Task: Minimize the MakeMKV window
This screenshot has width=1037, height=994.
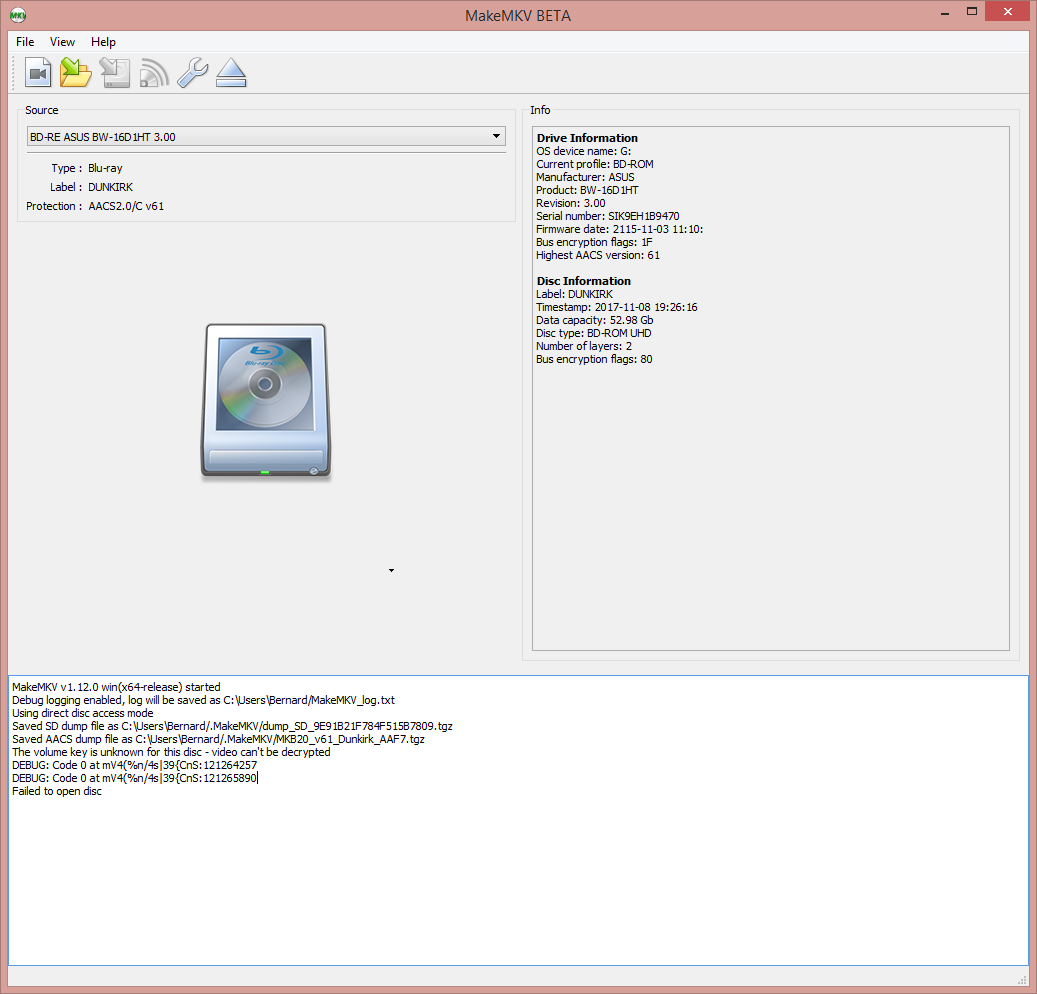Action: (945, 13)
